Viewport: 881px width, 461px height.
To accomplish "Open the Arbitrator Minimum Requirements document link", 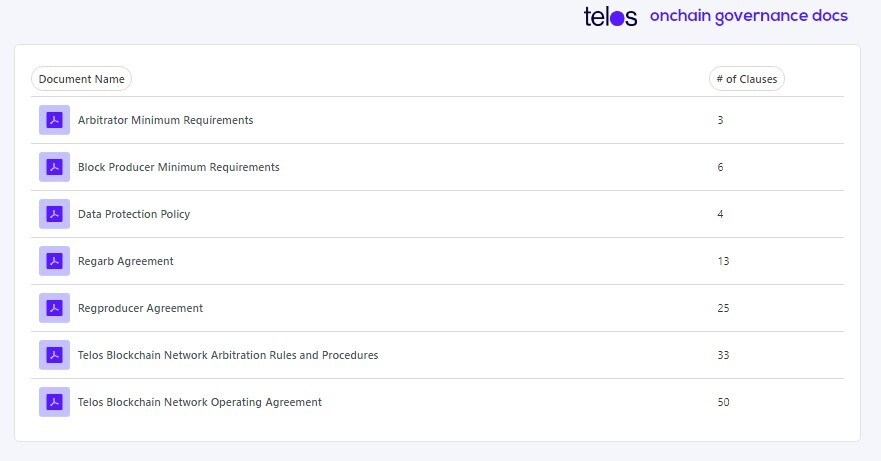I will pyautogui.click(x=166, y=120).
